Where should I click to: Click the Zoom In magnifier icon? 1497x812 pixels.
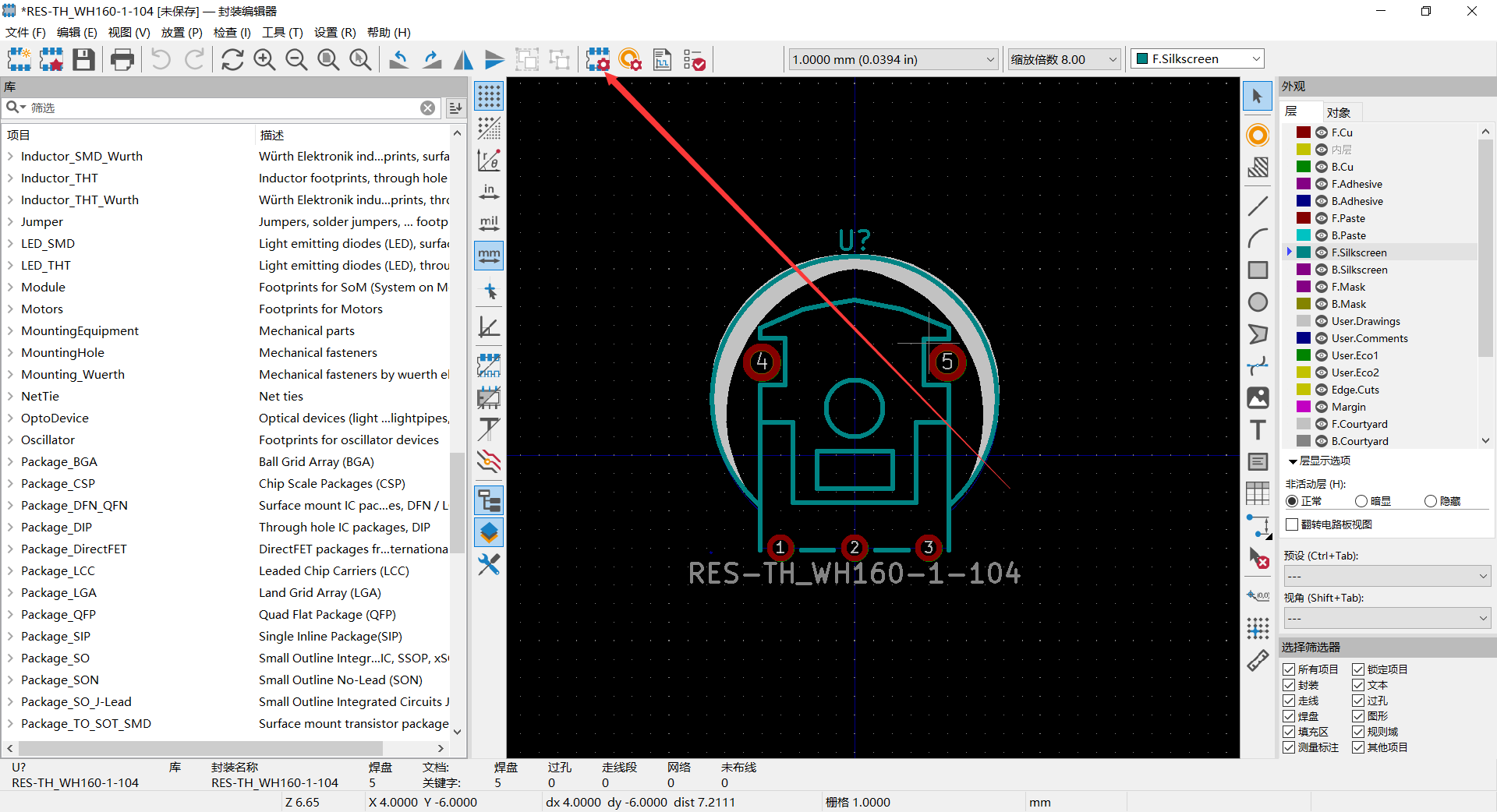point(264,59)
